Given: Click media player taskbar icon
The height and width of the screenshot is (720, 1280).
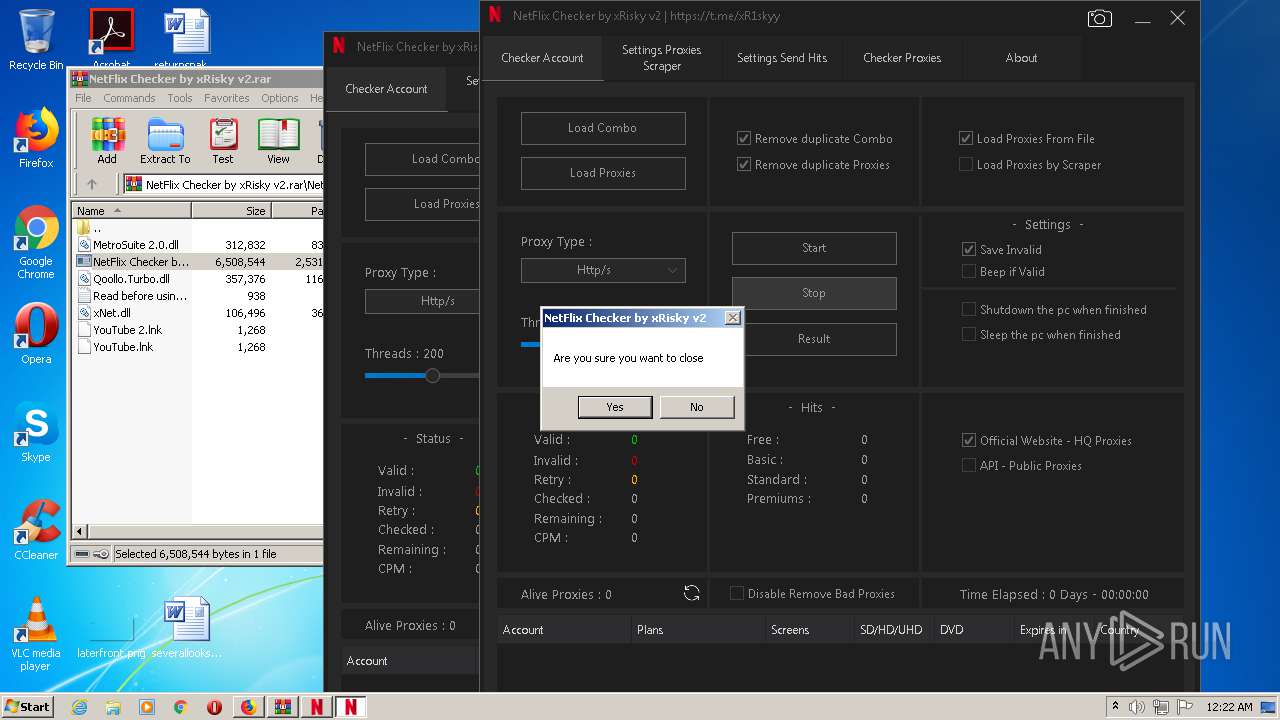Looking at the screenshot, I should (x=147, y=707).
